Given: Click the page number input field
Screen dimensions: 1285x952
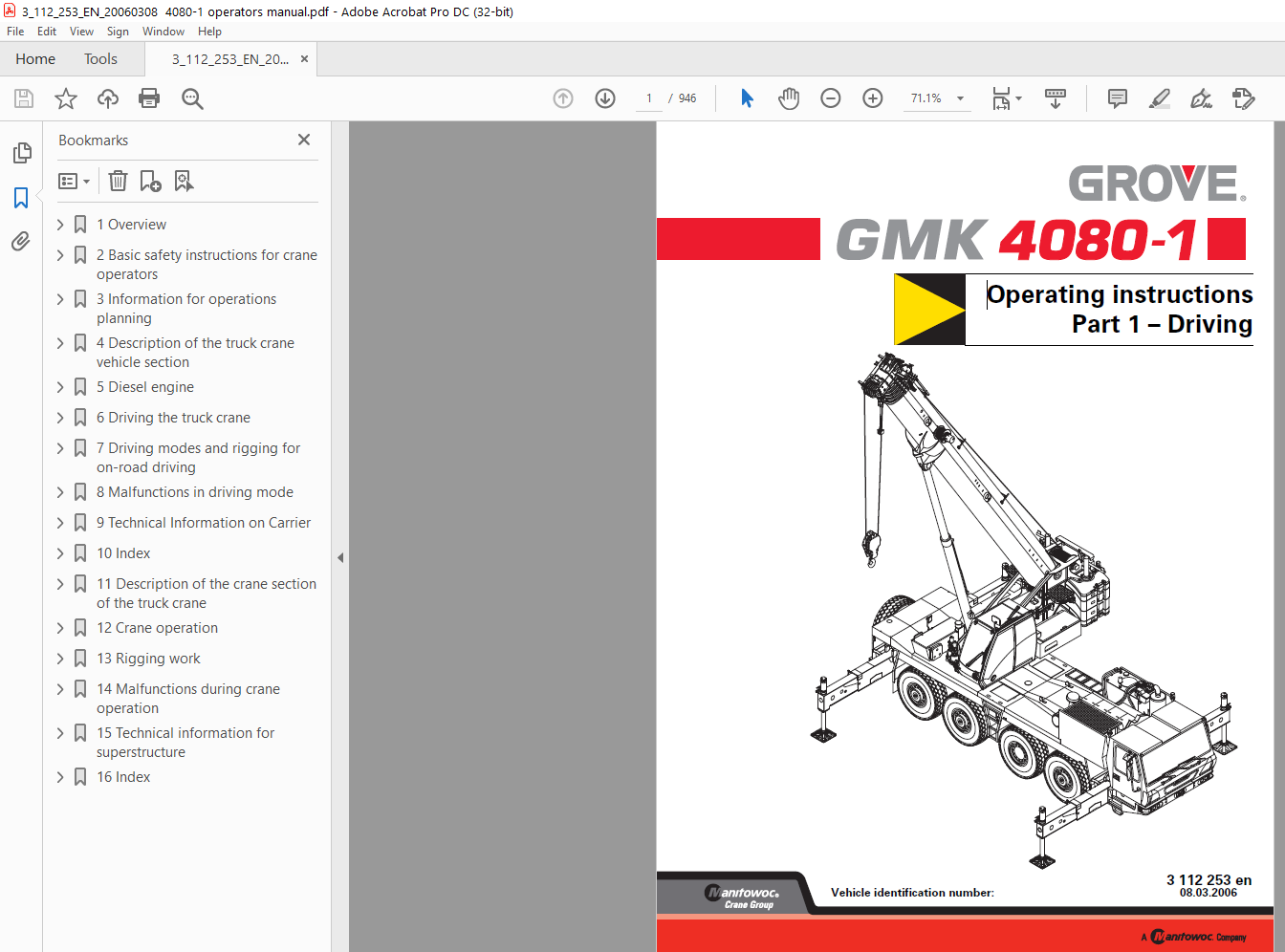Looking at the screenshot, I should click(649, 98).
